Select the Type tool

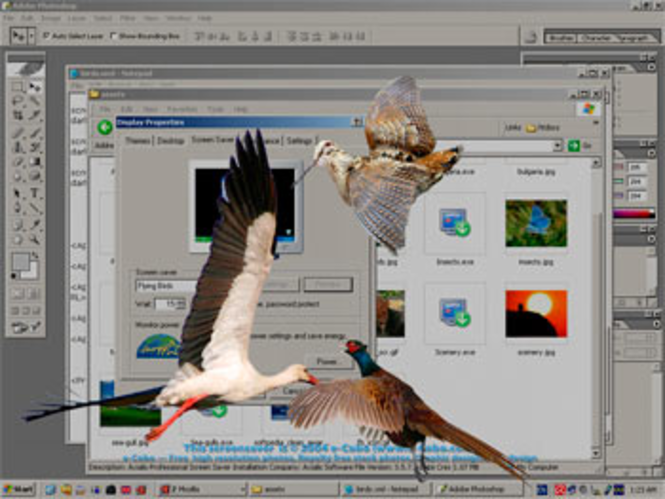35,193
